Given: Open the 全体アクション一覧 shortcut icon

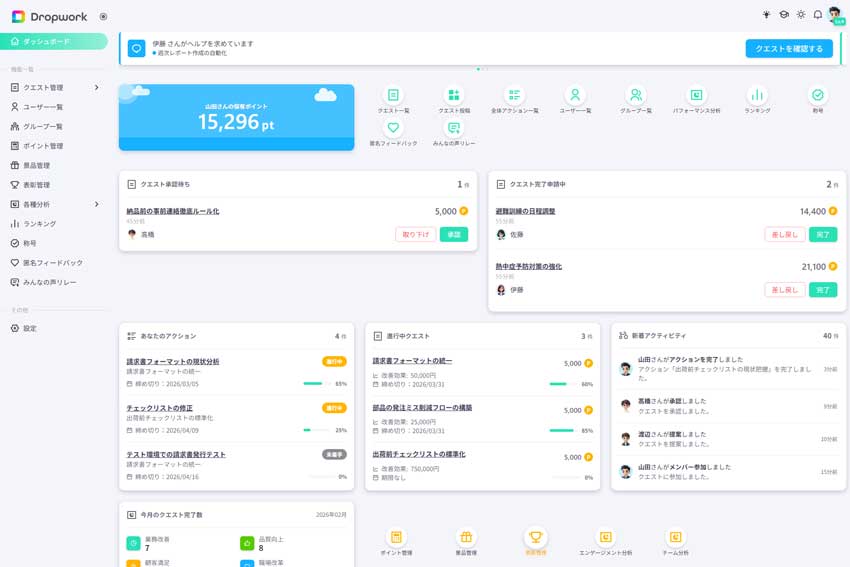Looking at the screenshot, I should (x=514, y=95).
